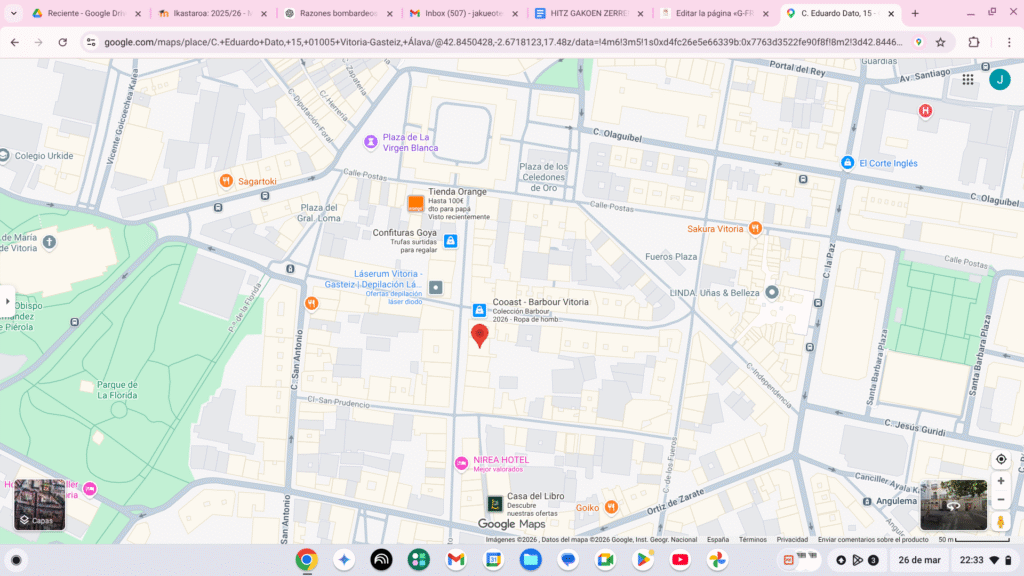
Task: Open the Street View thumbnail preview
Action: pyautogui.click(x=953, y=505)
